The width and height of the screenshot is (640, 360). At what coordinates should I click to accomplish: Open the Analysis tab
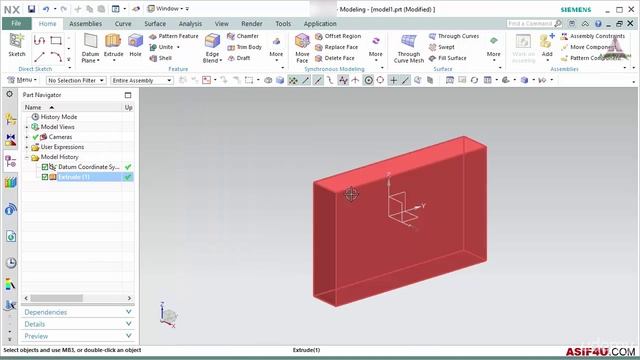[x=190, y=24]
